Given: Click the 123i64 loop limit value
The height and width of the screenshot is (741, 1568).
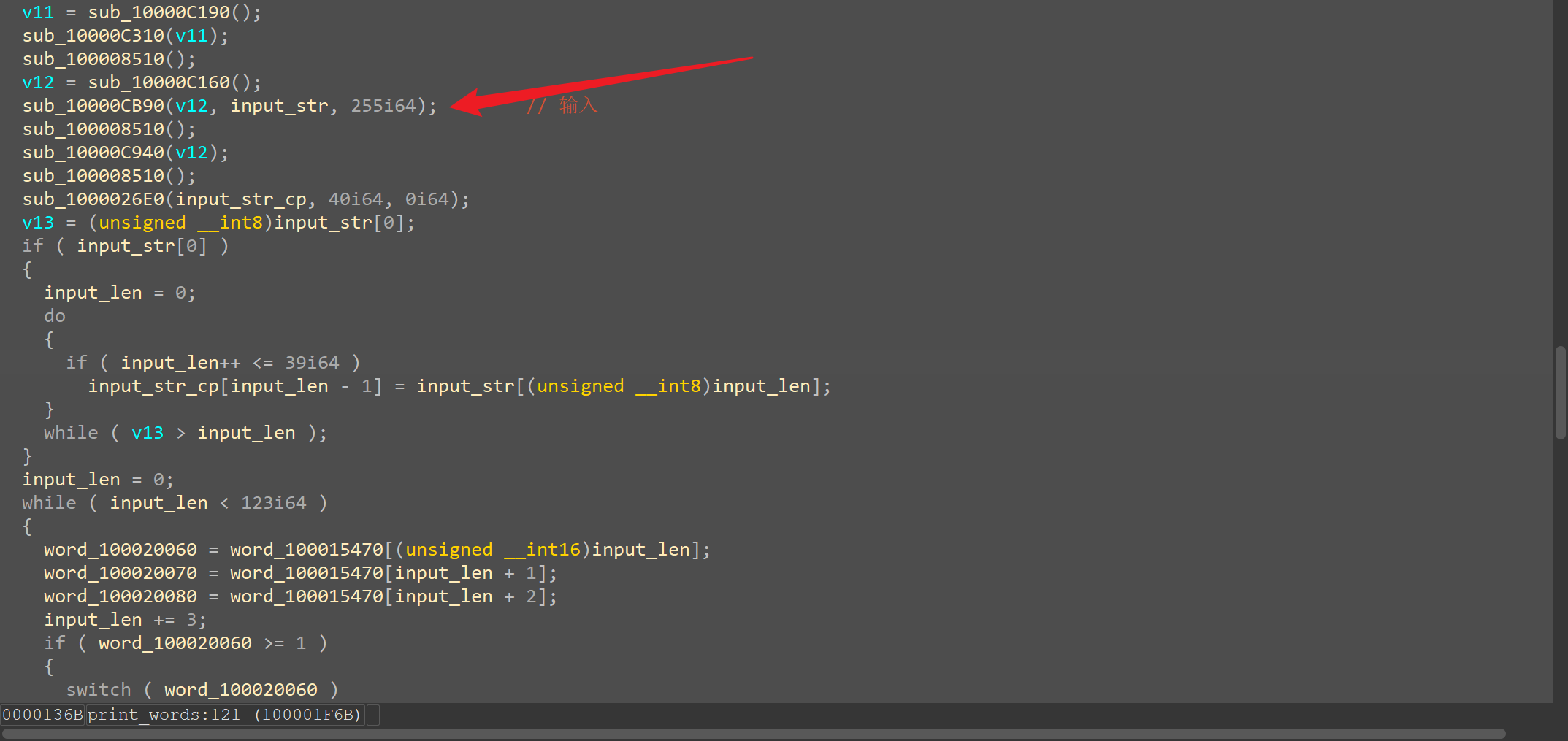Looking at the screenshot, I should coord(273,503).
